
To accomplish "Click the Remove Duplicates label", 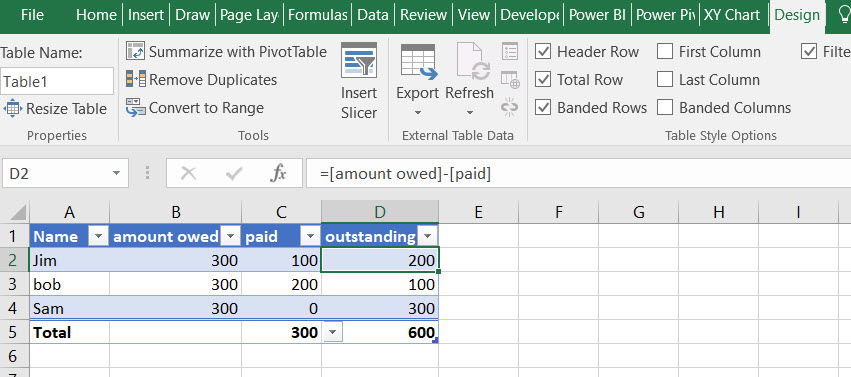I will [213, 80].
